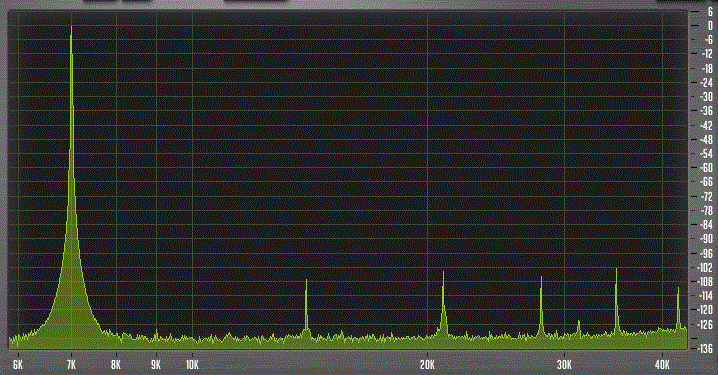Viewport: 718px width, 375px height.
Task: Select the 10K frequency axis label
Action: click(x=192, y=364)
